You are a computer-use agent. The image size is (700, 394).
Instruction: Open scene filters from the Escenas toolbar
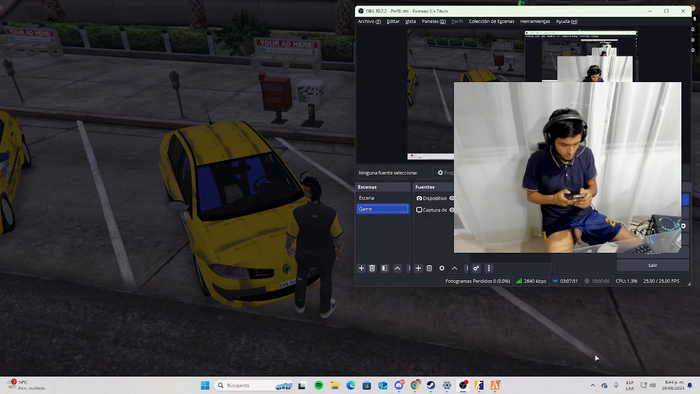pos(384,268)
